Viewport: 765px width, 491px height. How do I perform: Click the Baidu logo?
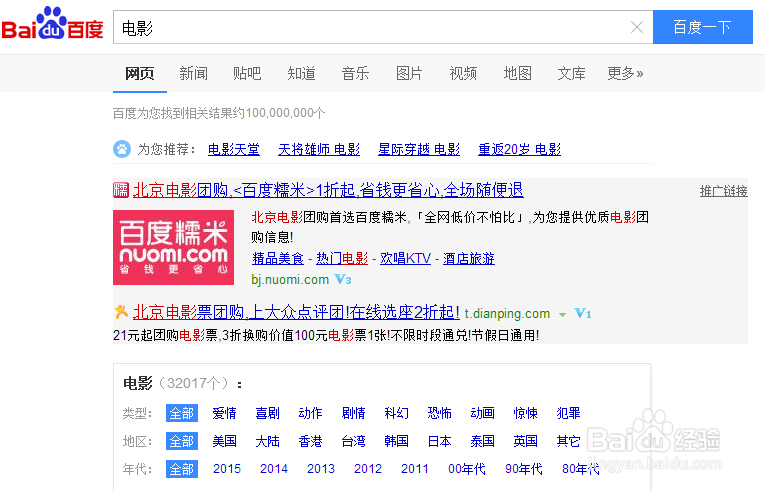pyautogui.click(x=52, y=23)
